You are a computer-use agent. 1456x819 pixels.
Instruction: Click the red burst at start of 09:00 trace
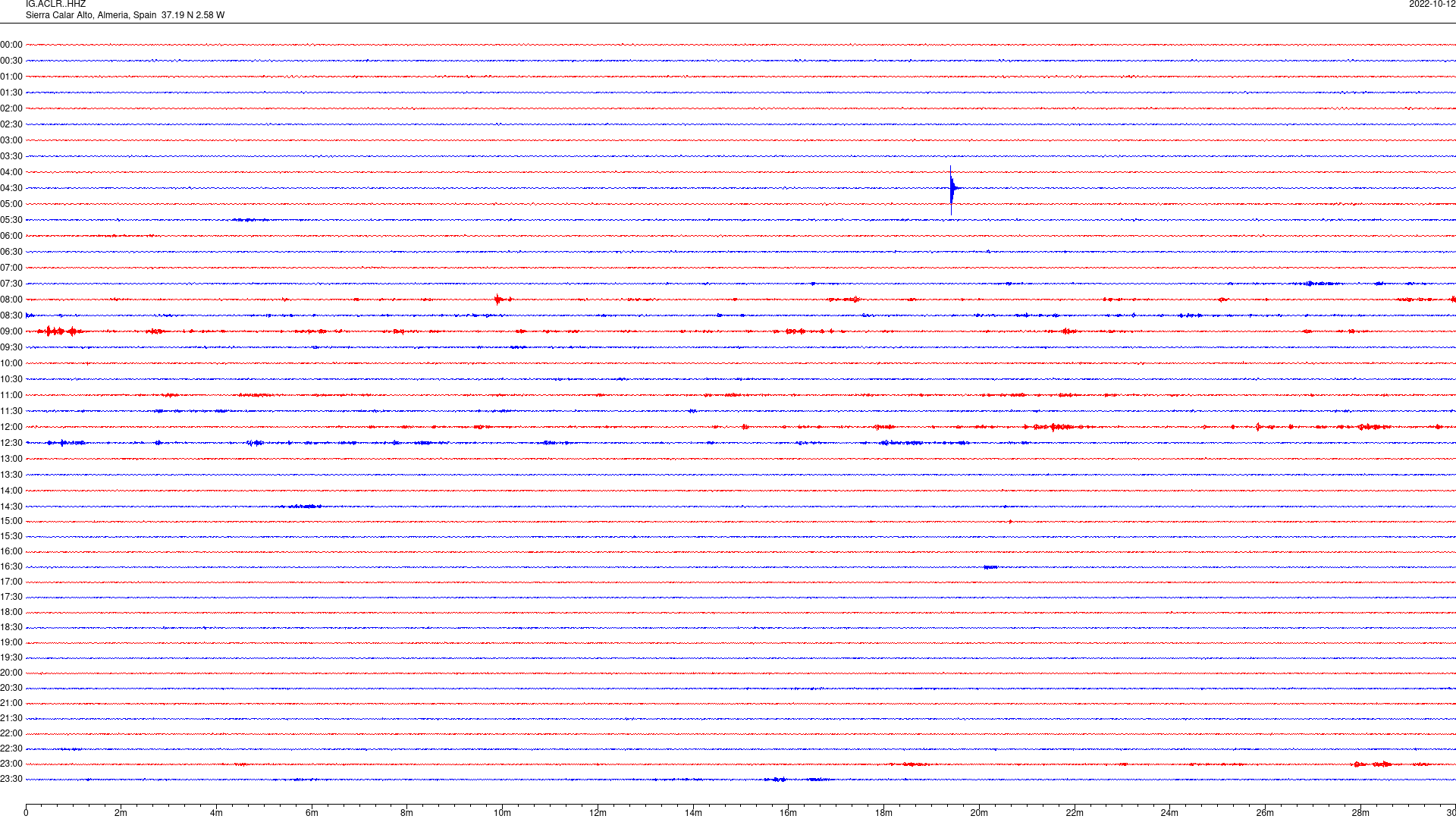(59, 331)
